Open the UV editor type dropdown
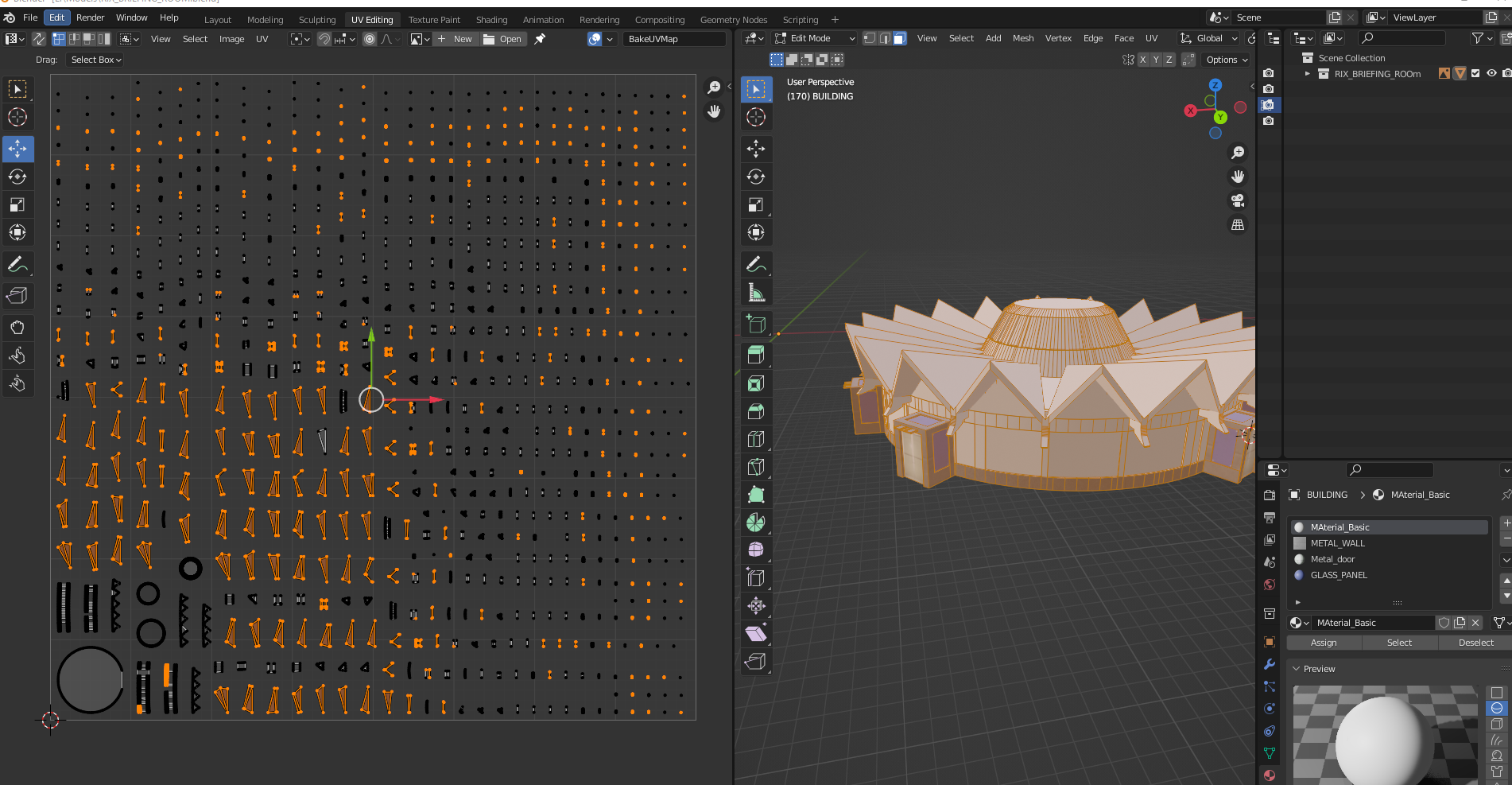The width and height of the screenshot is (1512, 785). click(x=15, y=39)
